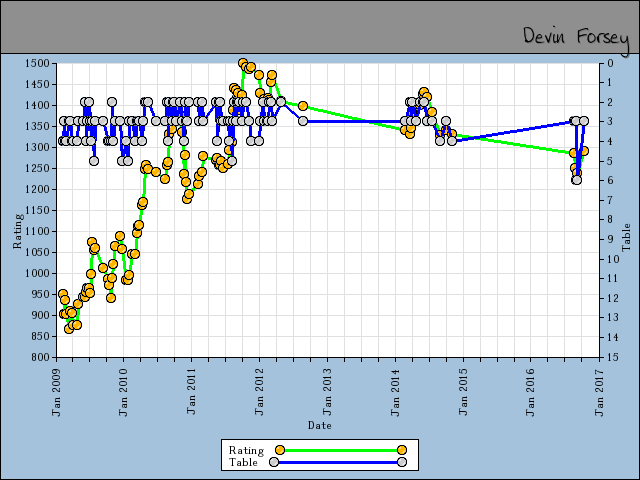Viewport: 640px width, 480px height.
Task: Click the "10" tick label on the Table axis
Action: click(x=611, y=259)
